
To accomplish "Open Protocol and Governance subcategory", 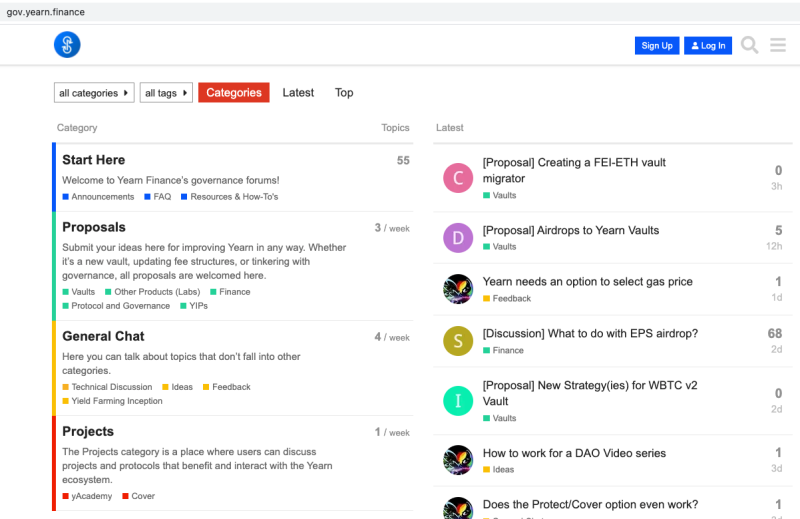I will coord(116,306).
